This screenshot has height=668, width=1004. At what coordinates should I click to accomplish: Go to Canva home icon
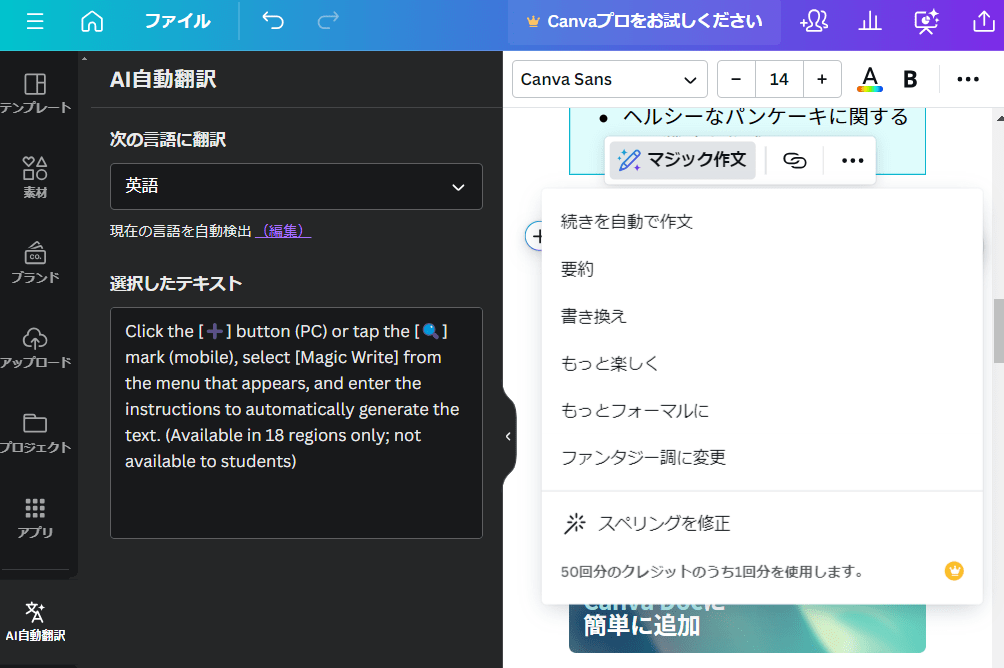[x=92, y=21]
